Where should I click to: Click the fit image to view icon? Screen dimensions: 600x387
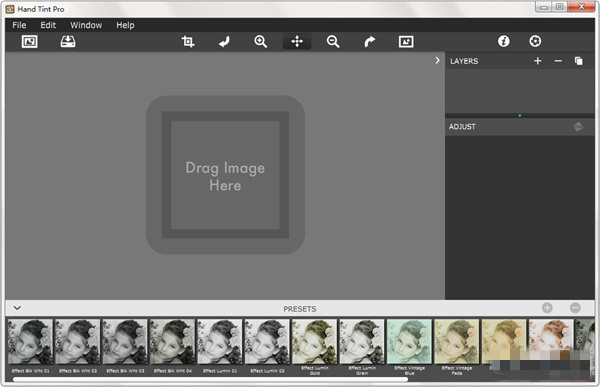click(x=406, y=41)
